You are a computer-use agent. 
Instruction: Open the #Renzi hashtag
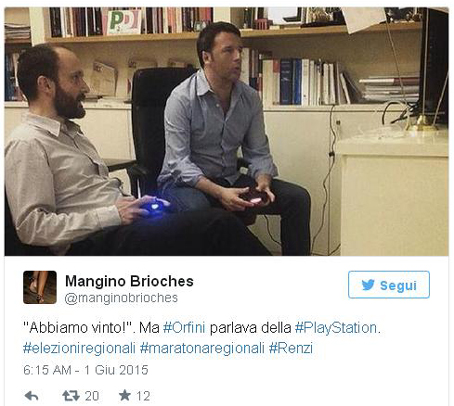tap(291, 348)
